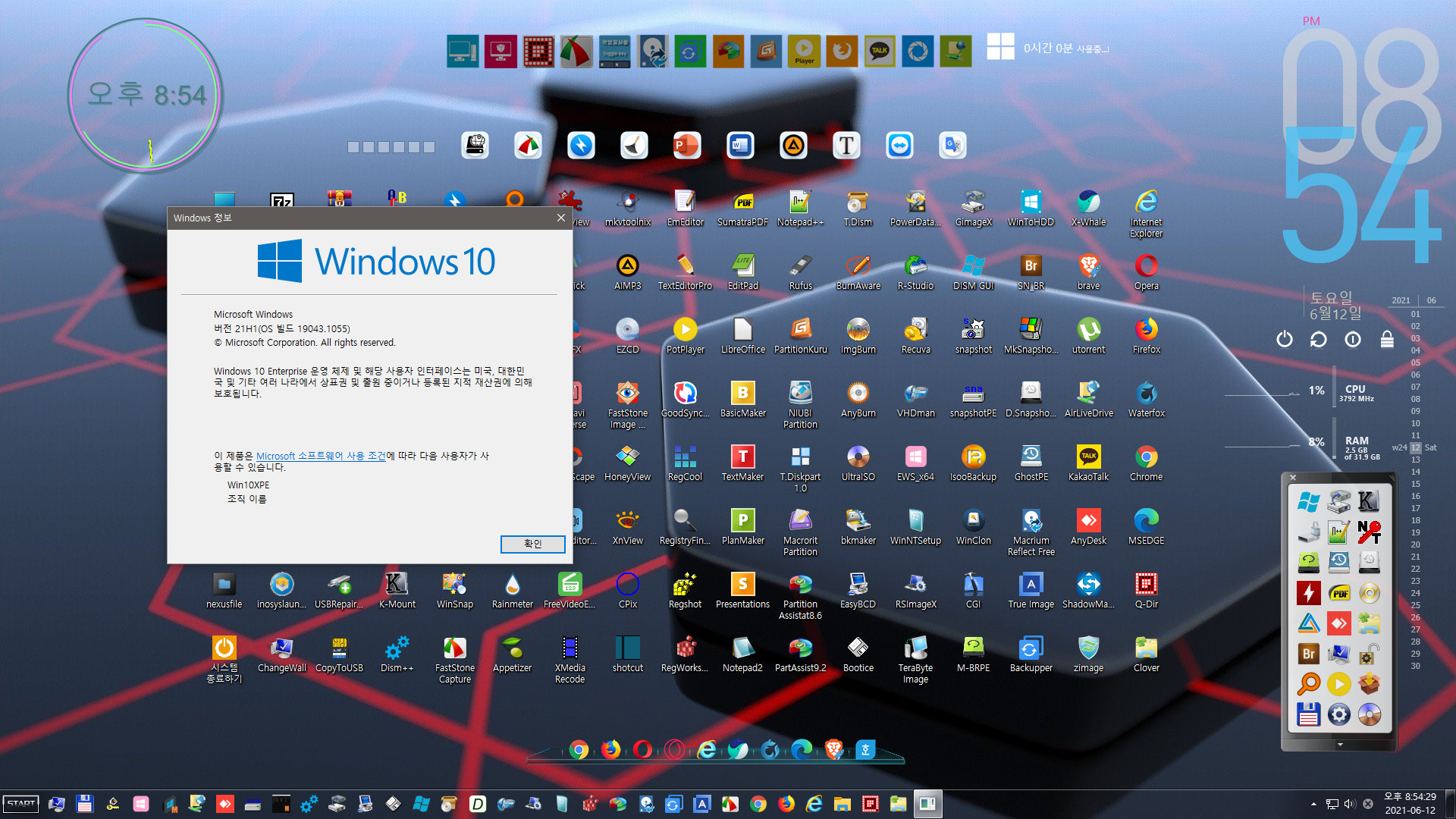Open PotPlayer from top launcher bar
The height and width of the screenshot is (819, 1456).
pos(804,52)
